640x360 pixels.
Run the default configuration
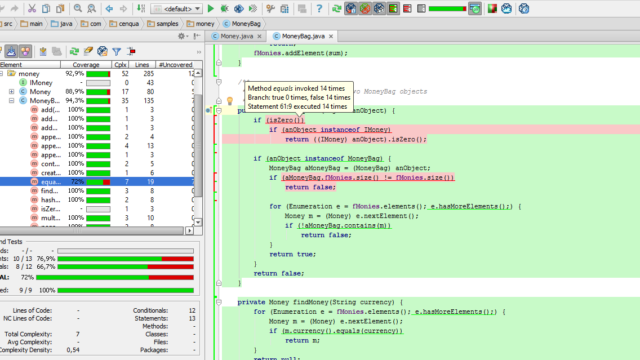[x=211, y=9]
